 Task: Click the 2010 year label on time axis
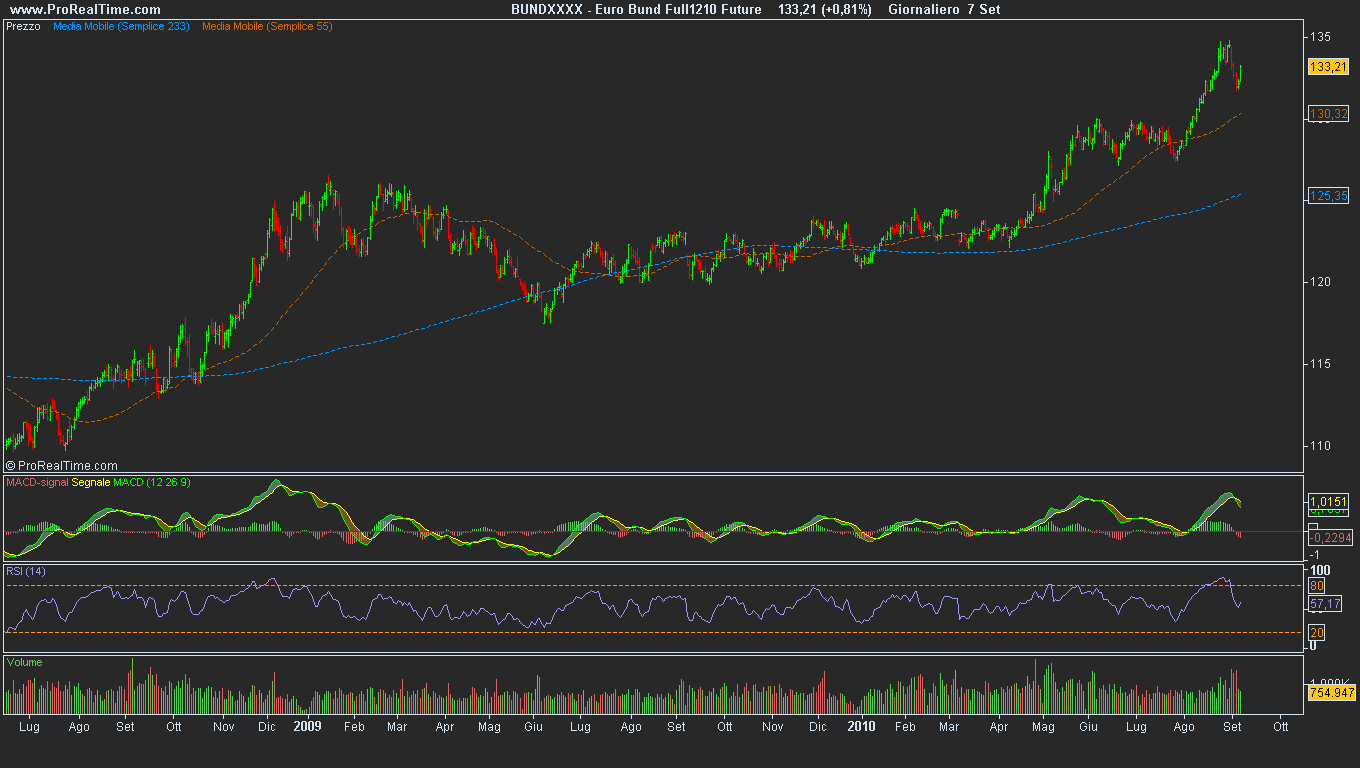click(860, 726)
